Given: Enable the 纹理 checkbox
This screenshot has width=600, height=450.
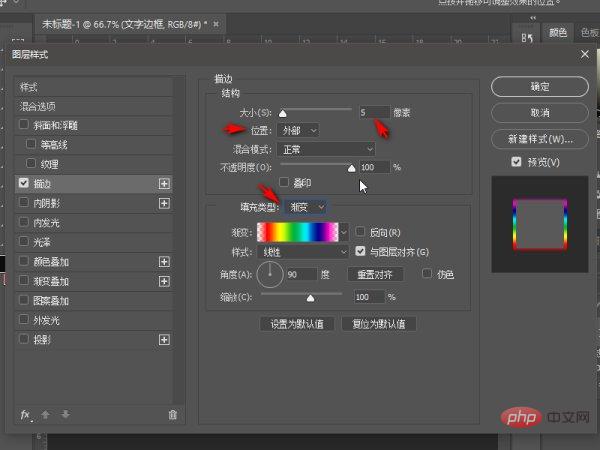Looking at the screenshot, I should pyautogui.click(x=31, y=163).
